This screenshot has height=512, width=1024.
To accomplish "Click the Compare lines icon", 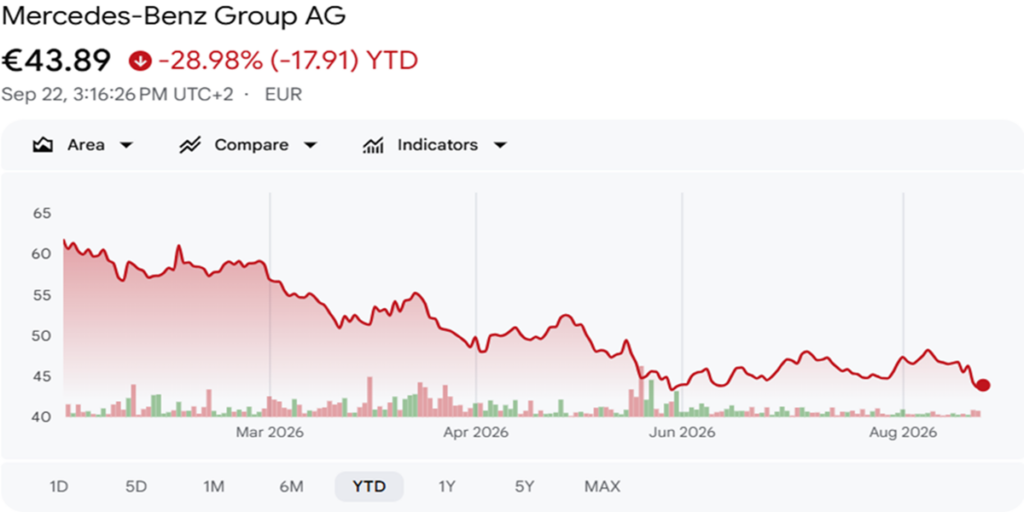I will [x=189, y=145].
